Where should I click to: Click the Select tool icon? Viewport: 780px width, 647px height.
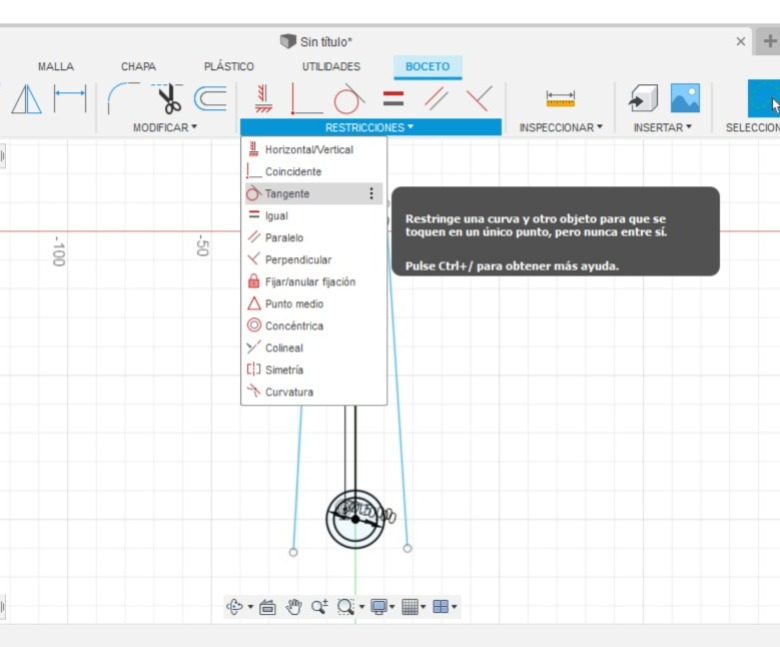(764, 98)
